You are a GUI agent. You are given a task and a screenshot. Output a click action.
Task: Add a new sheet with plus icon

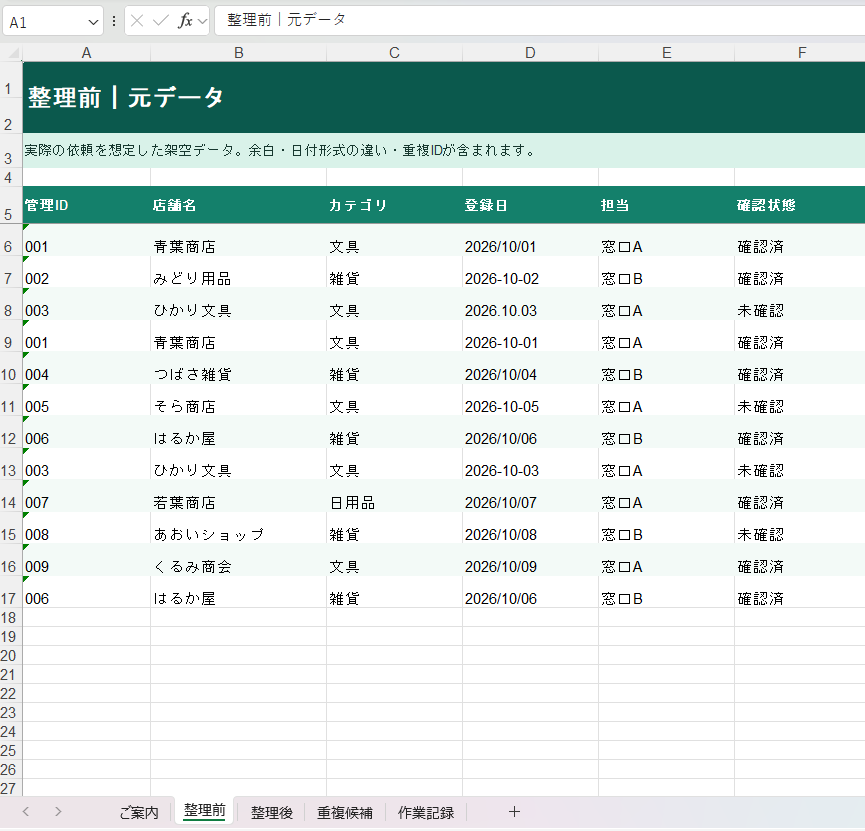pos(514,812)
